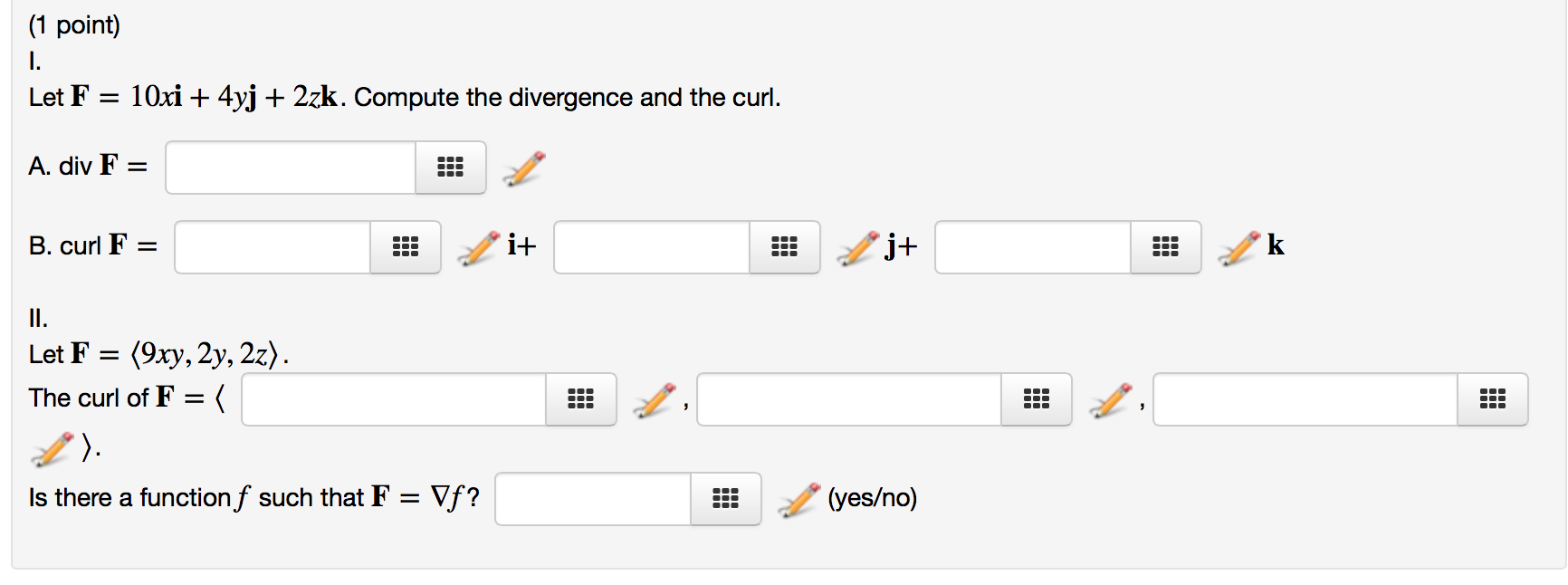Select the yes/no answer field

593,499
